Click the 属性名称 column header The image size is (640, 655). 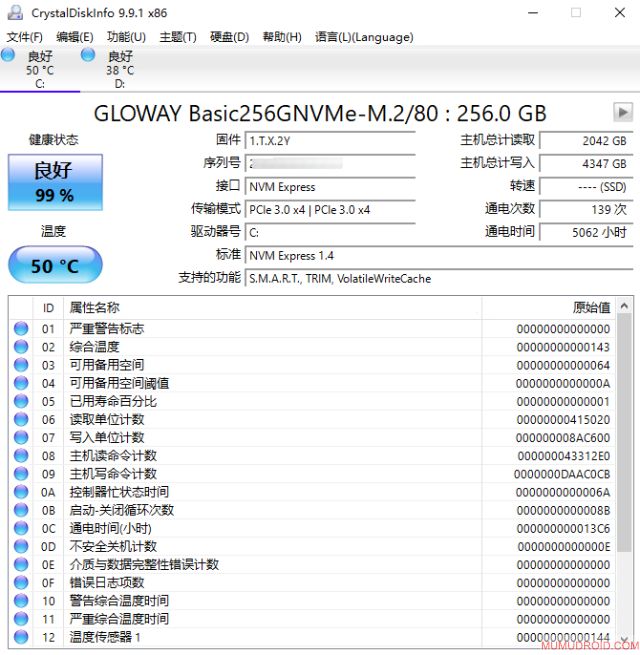(272, 308)
